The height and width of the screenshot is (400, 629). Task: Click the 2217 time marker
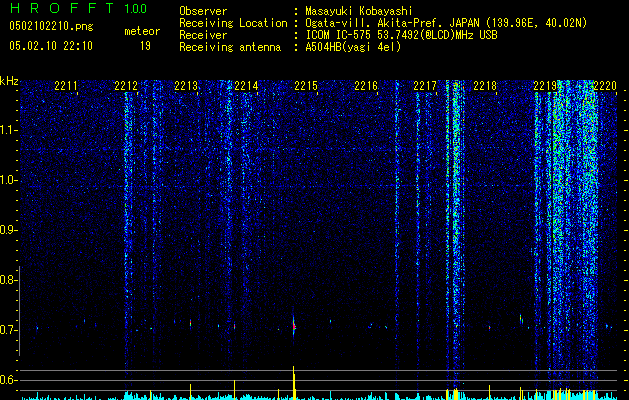point(425,86)
